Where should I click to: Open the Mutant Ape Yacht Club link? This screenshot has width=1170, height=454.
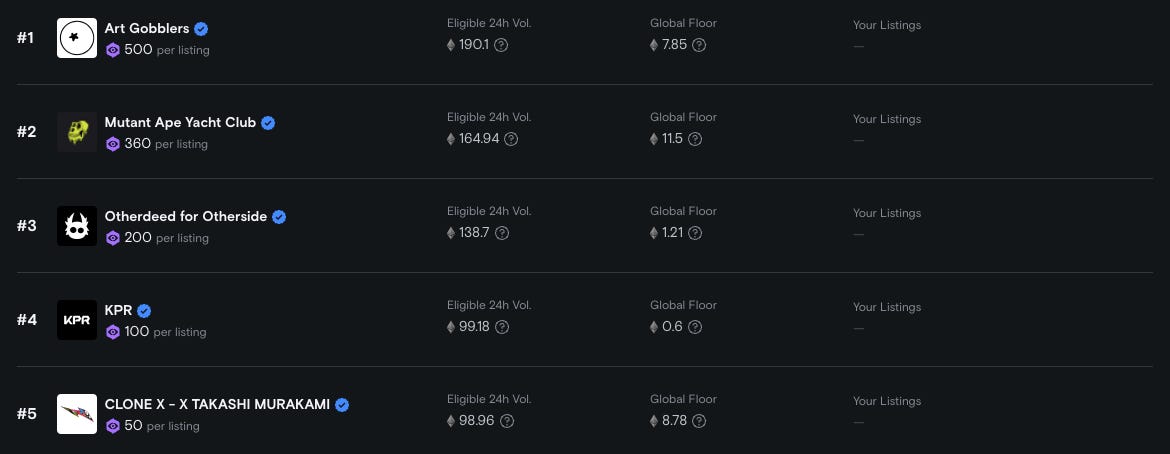(x=180, y=122)
